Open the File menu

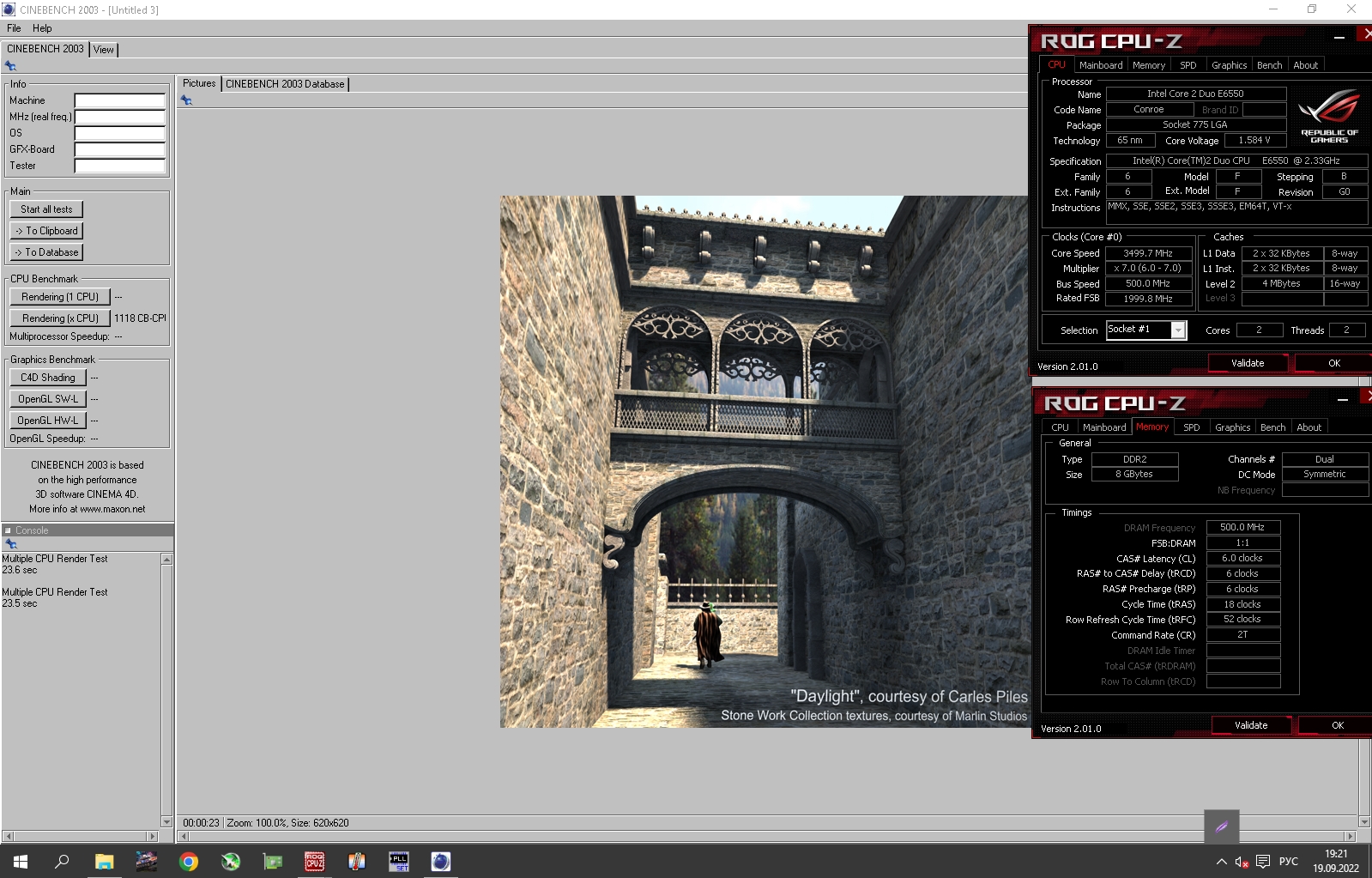click(14, 28)
